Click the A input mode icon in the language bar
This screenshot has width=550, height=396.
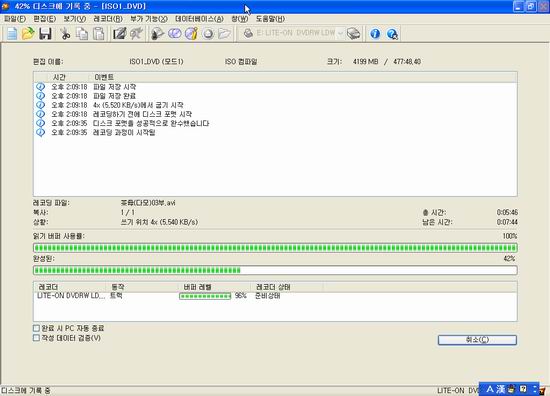pos(490,389)
